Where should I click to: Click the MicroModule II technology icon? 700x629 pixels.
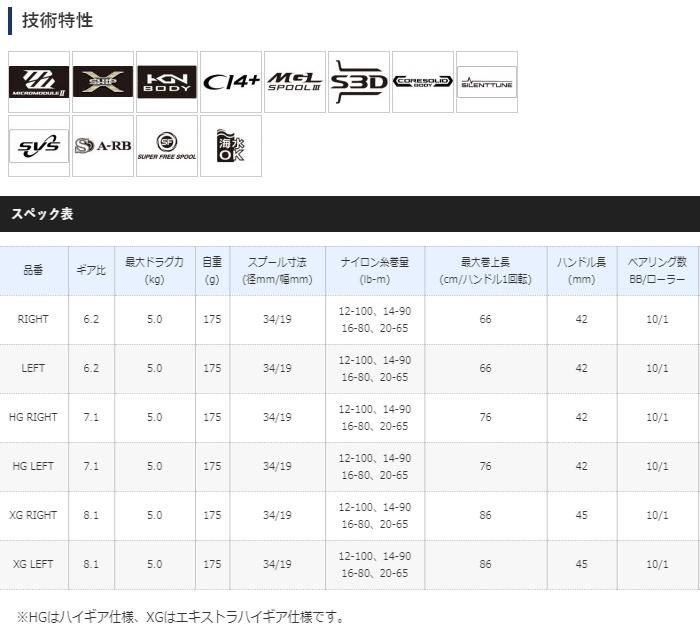pos(39,82)
